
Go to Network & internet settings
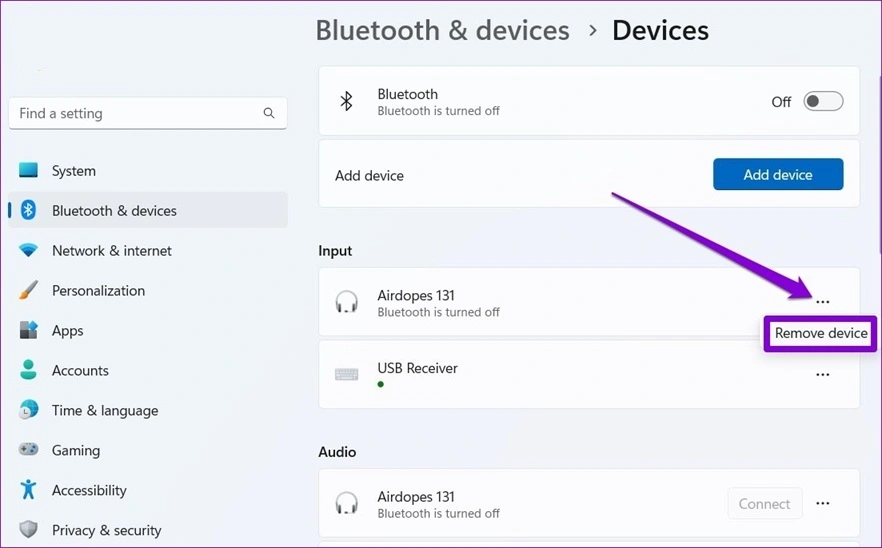click(x=148, y=250)
